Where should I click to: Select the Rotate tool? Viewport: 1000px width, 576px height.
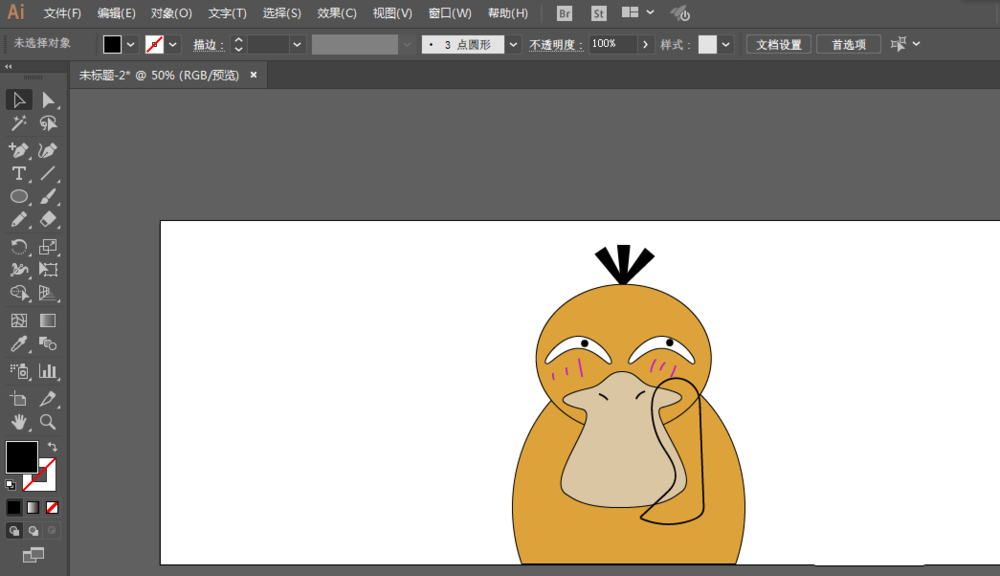(x=19, y=247)
